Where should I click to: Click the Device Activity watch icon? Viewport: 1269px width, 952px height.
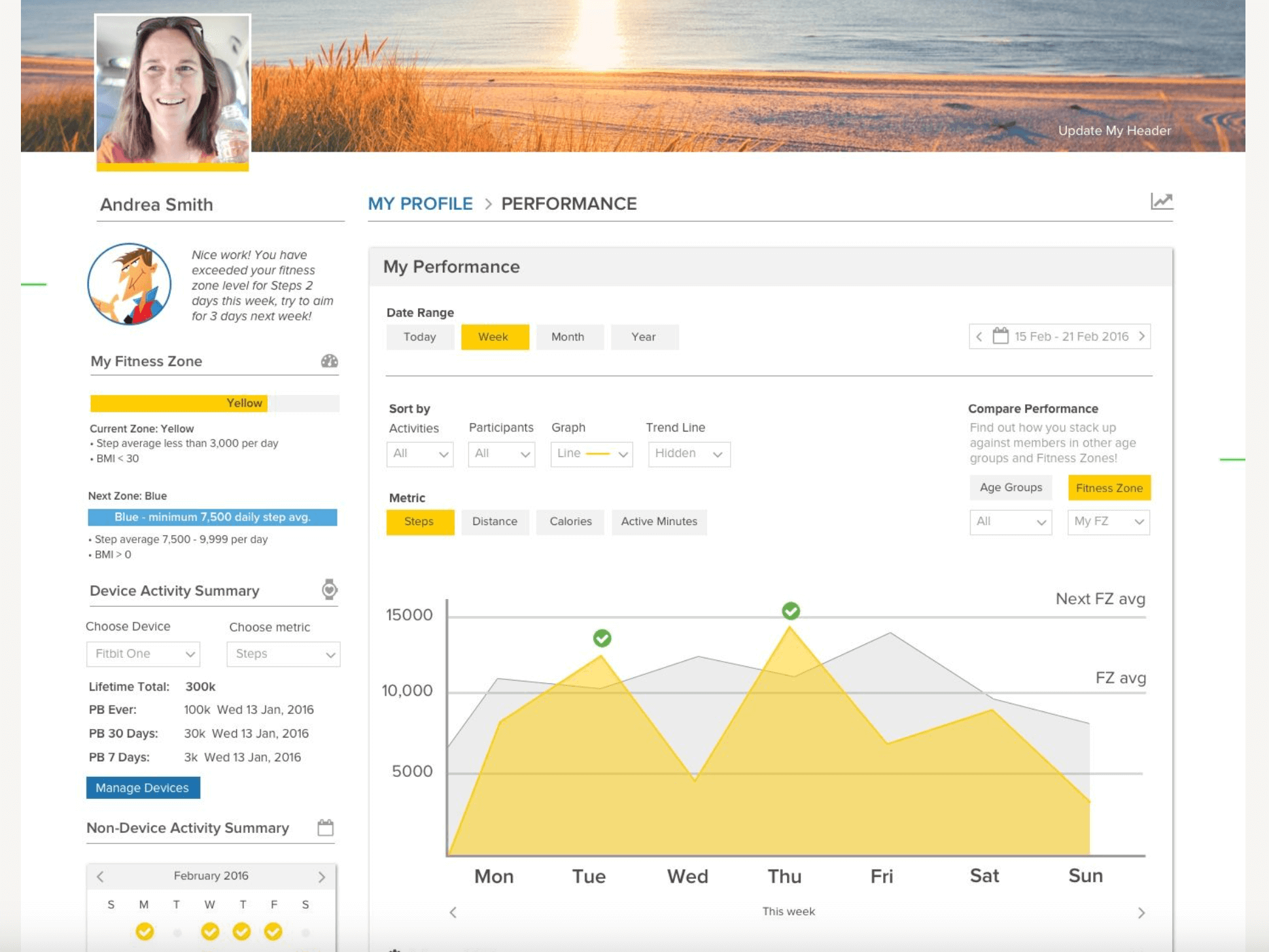329,590
